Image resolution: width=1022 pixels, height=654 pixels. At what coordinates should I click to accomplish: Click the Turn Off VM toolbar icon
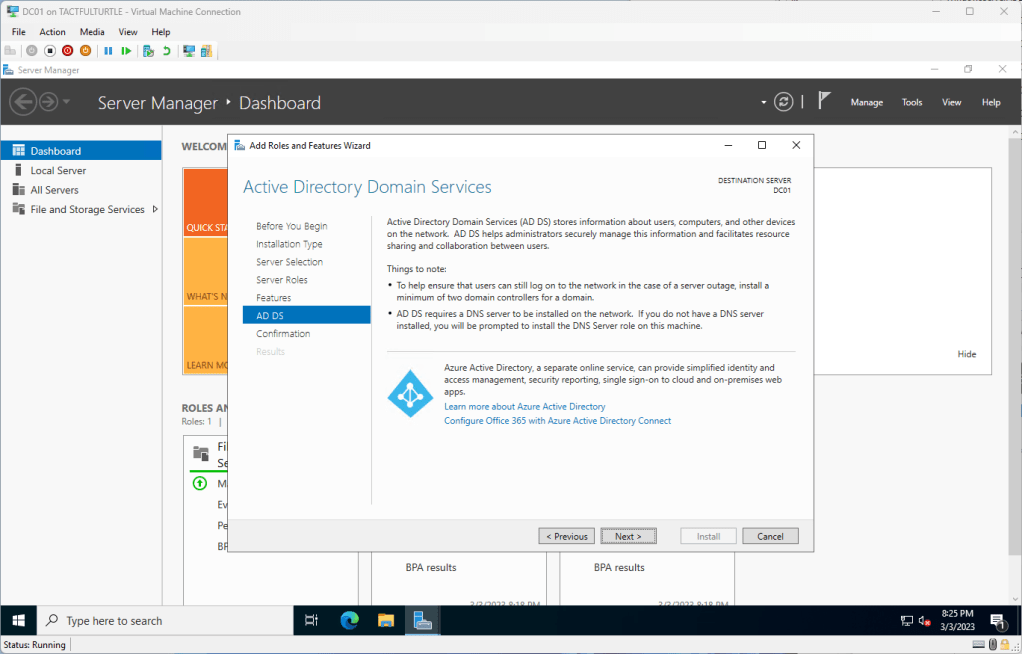pos(50,51)
